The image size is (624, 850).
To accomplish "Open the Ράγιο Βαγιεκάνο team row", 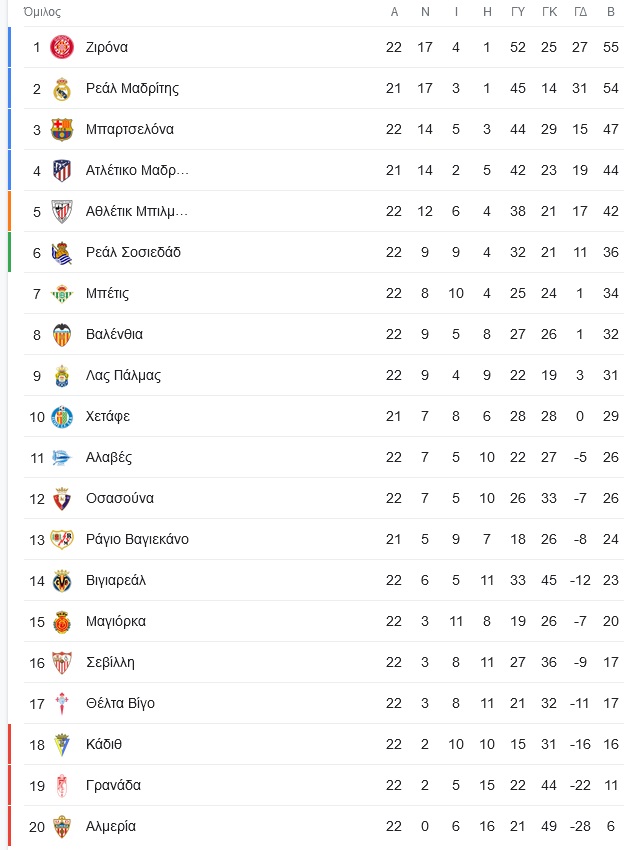I will 324,539.
